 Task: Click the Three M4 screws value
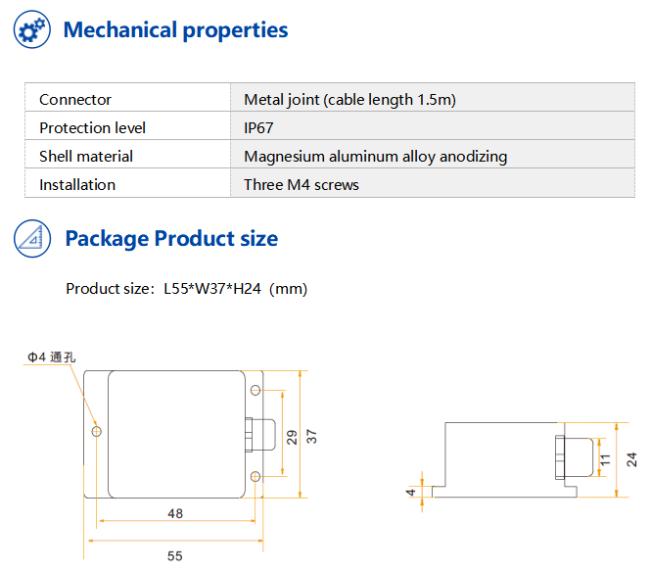tap(301, 185)
